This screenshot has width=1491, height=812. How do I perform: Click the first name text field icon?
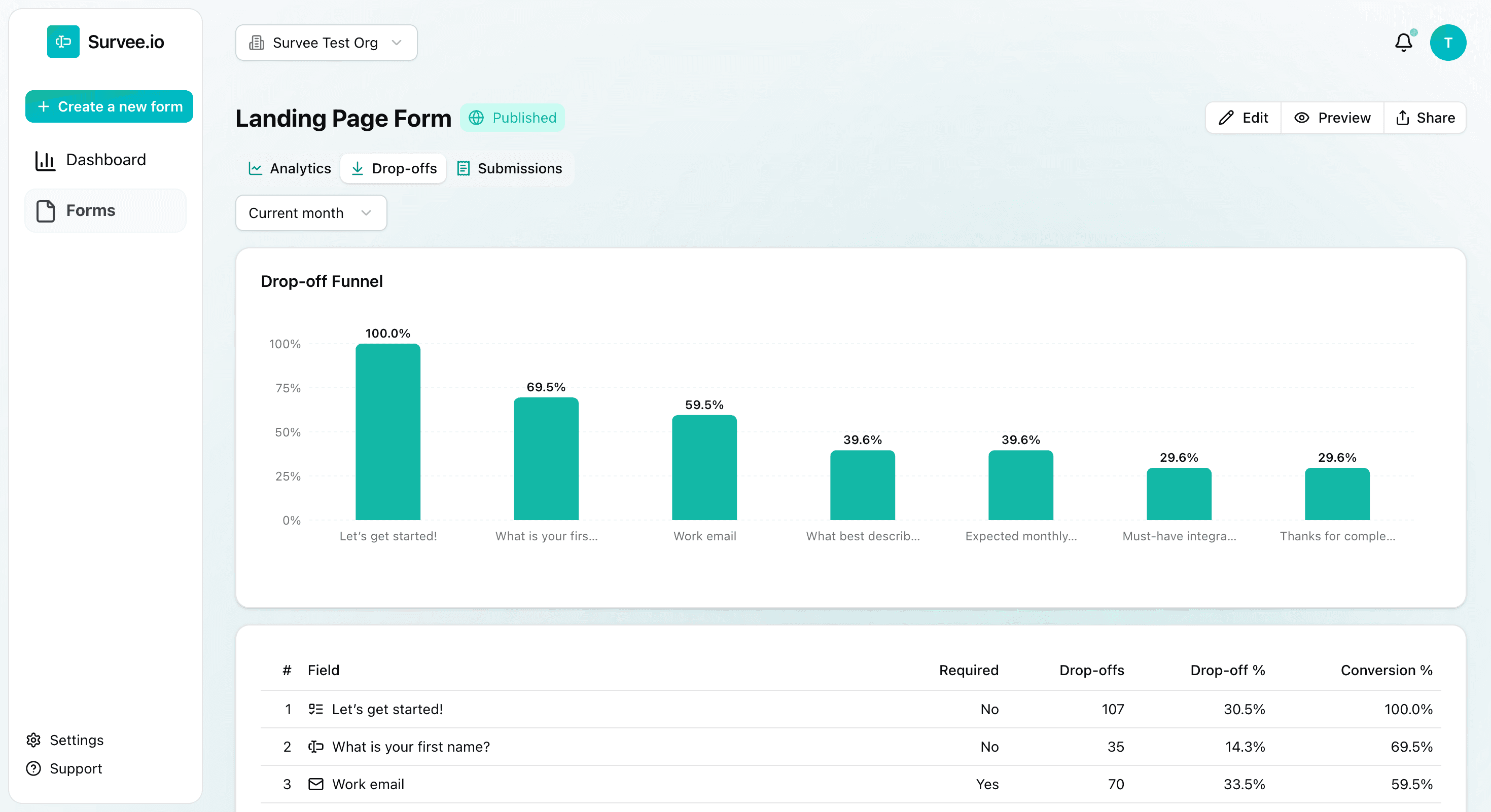point(315,746)
